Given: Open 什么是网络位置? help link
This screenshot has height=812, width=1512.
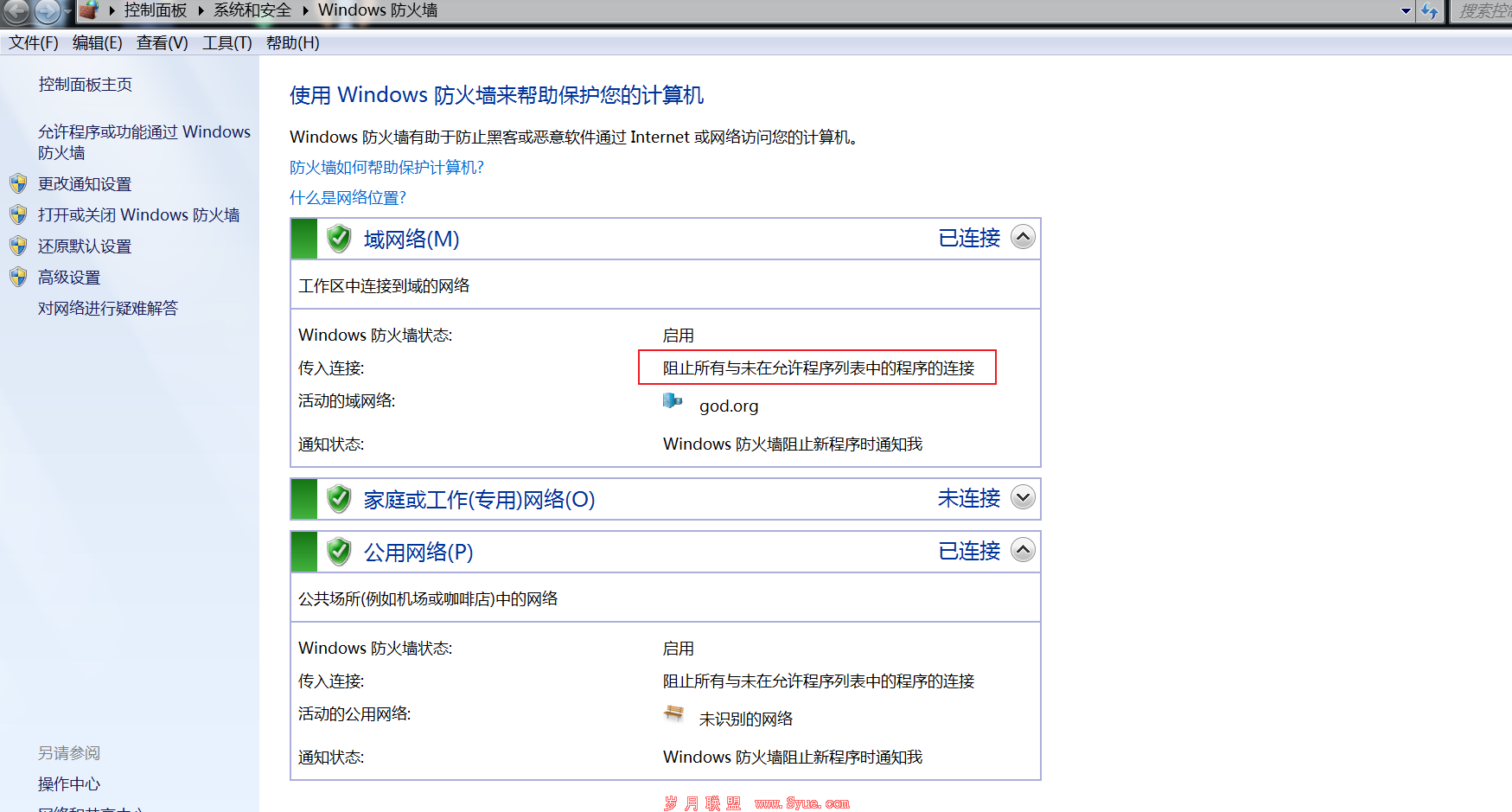Looking at the screenshot, I should 348,197.
